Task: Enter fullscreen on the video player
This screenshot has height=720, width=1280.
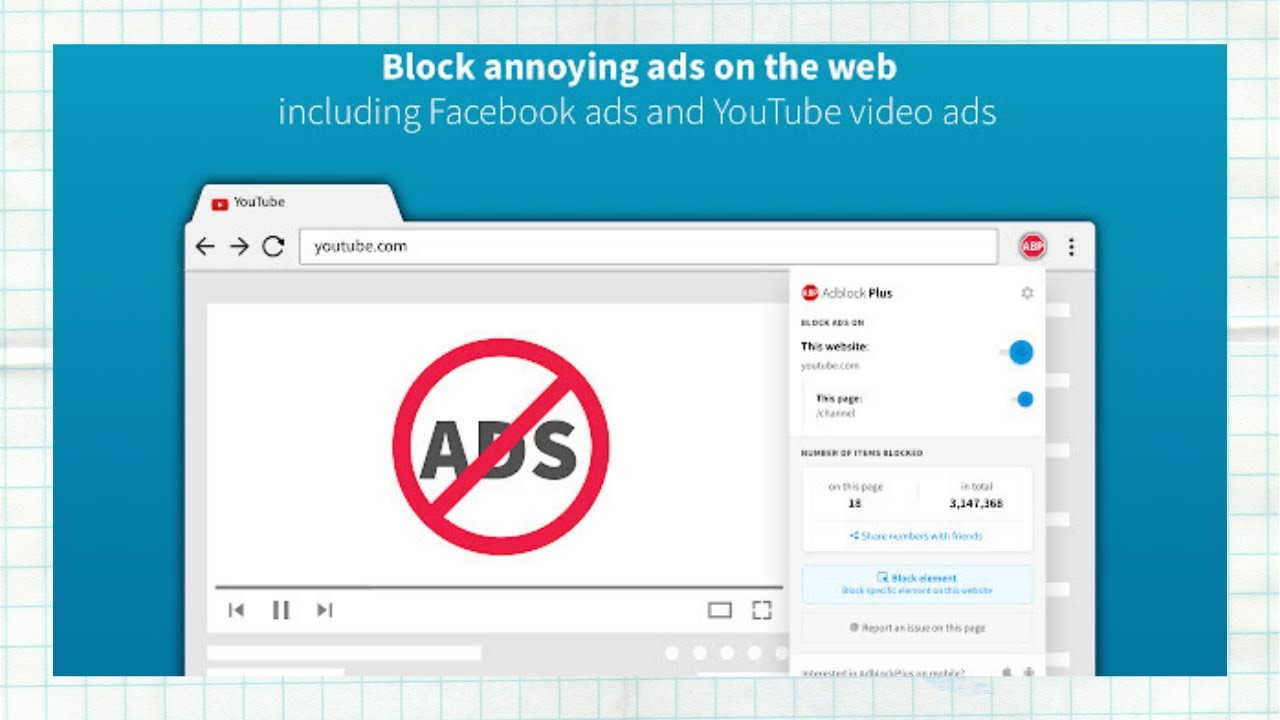Action: coord(762,610)
